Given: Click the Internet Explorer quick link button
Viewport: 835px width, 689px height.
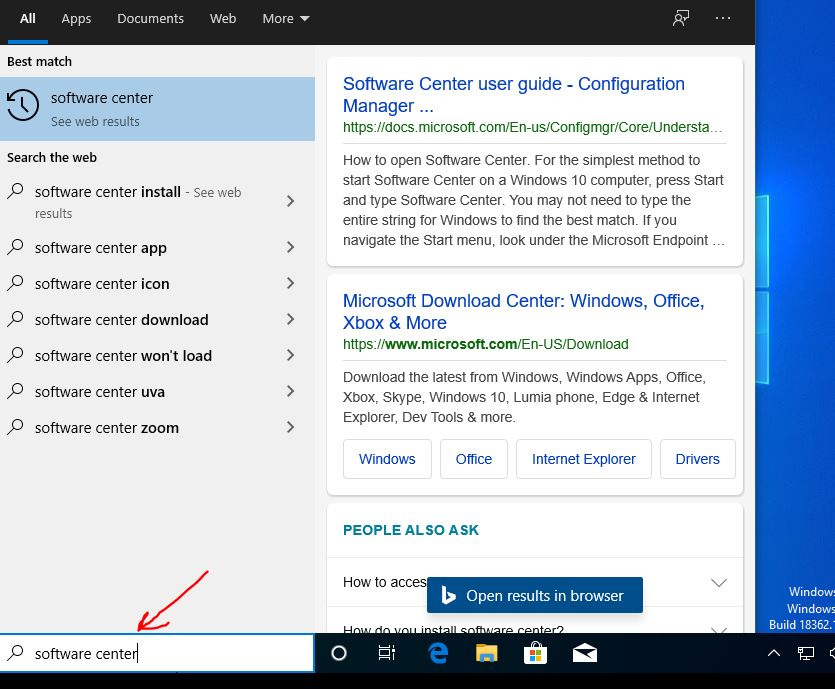Looking at the screenshot, I should click(x=583, y=459).
